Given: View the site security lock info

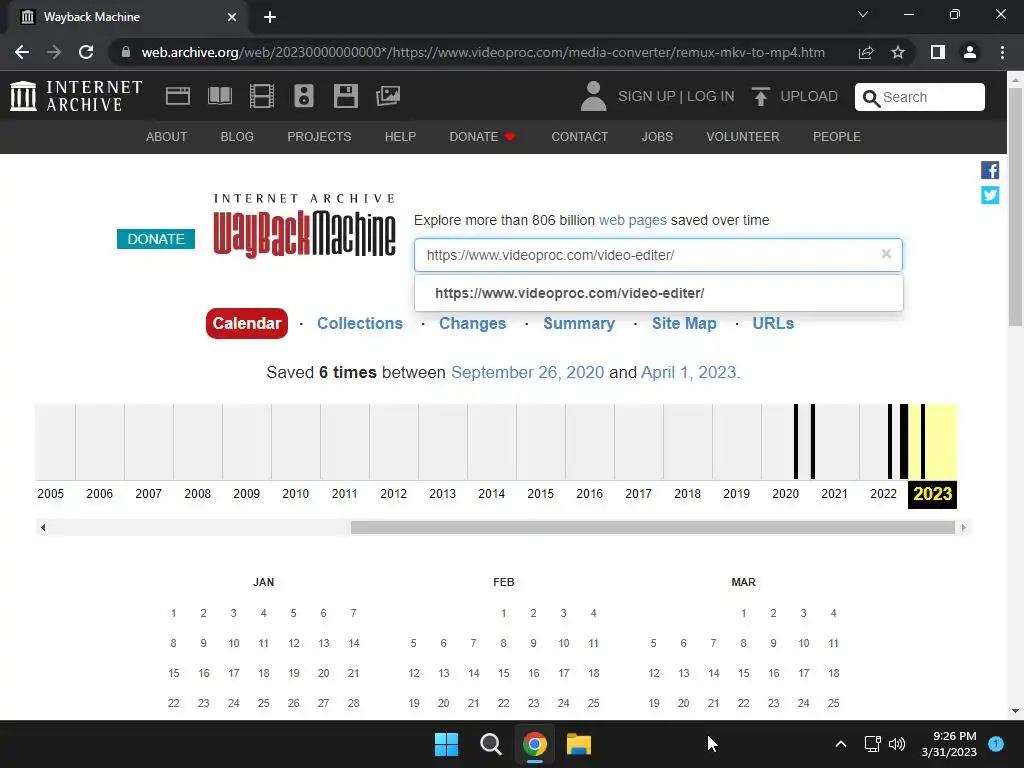Looking at the screenshot, I should click(x=125, y=52).
